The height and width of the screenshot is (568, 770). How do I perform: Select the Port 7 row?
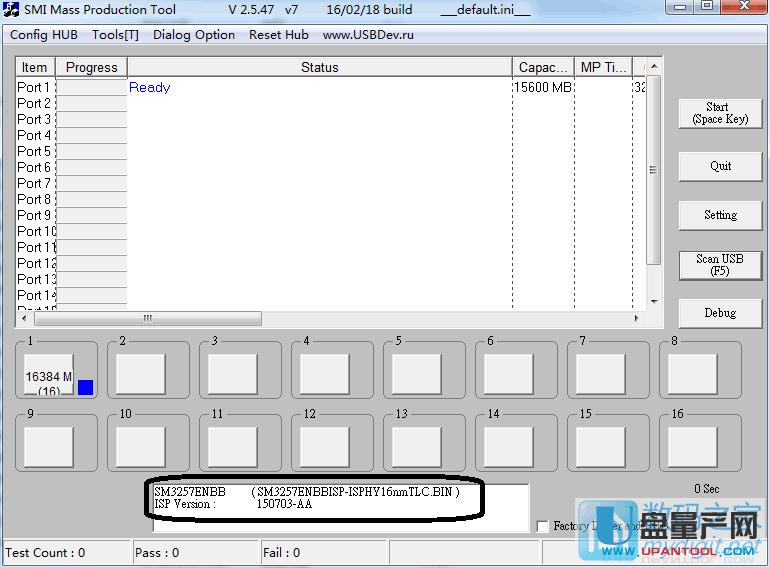pyautogui.click(x=331, y=183)
